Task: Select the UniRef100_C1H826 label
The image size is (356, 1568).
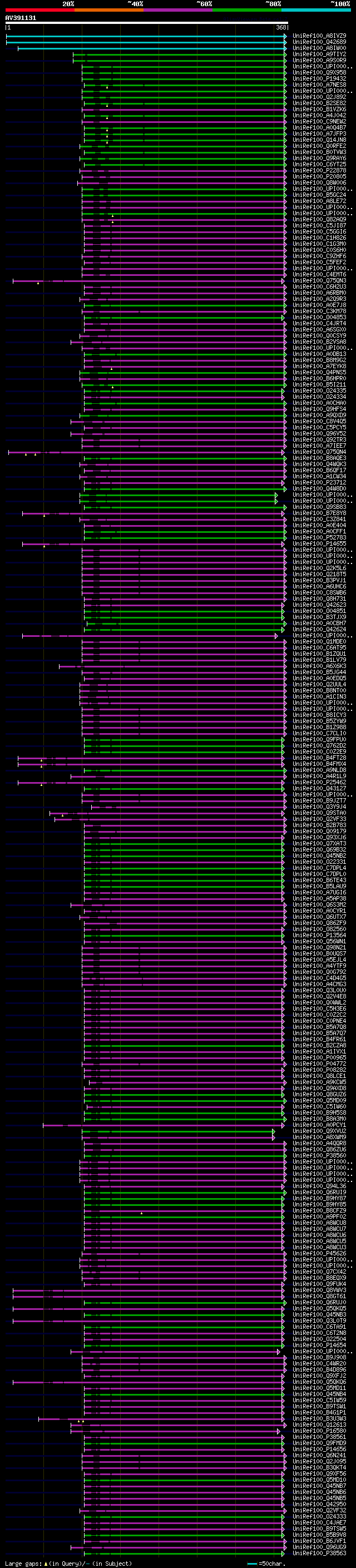Action: [x=319, y=238]
